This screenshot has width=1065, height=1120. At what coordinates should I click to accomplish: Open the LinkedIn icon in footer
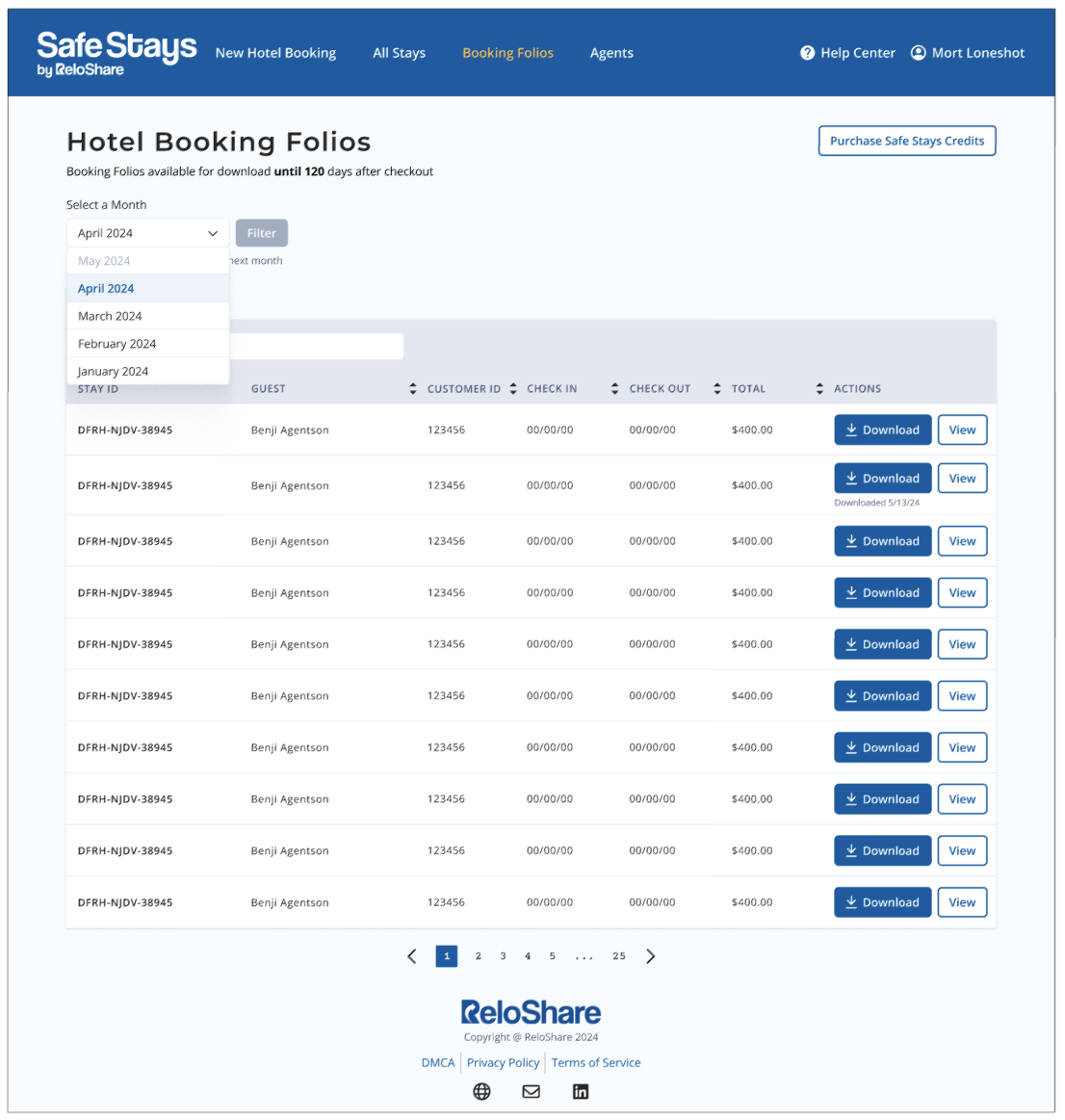coord(580,1091)
